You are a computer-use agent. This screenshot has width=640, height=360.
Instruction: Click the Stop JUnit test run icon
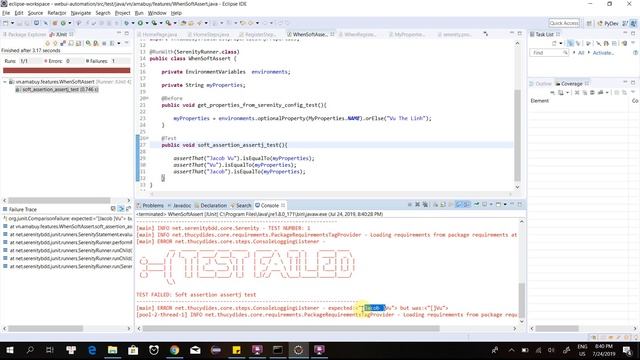104,43
